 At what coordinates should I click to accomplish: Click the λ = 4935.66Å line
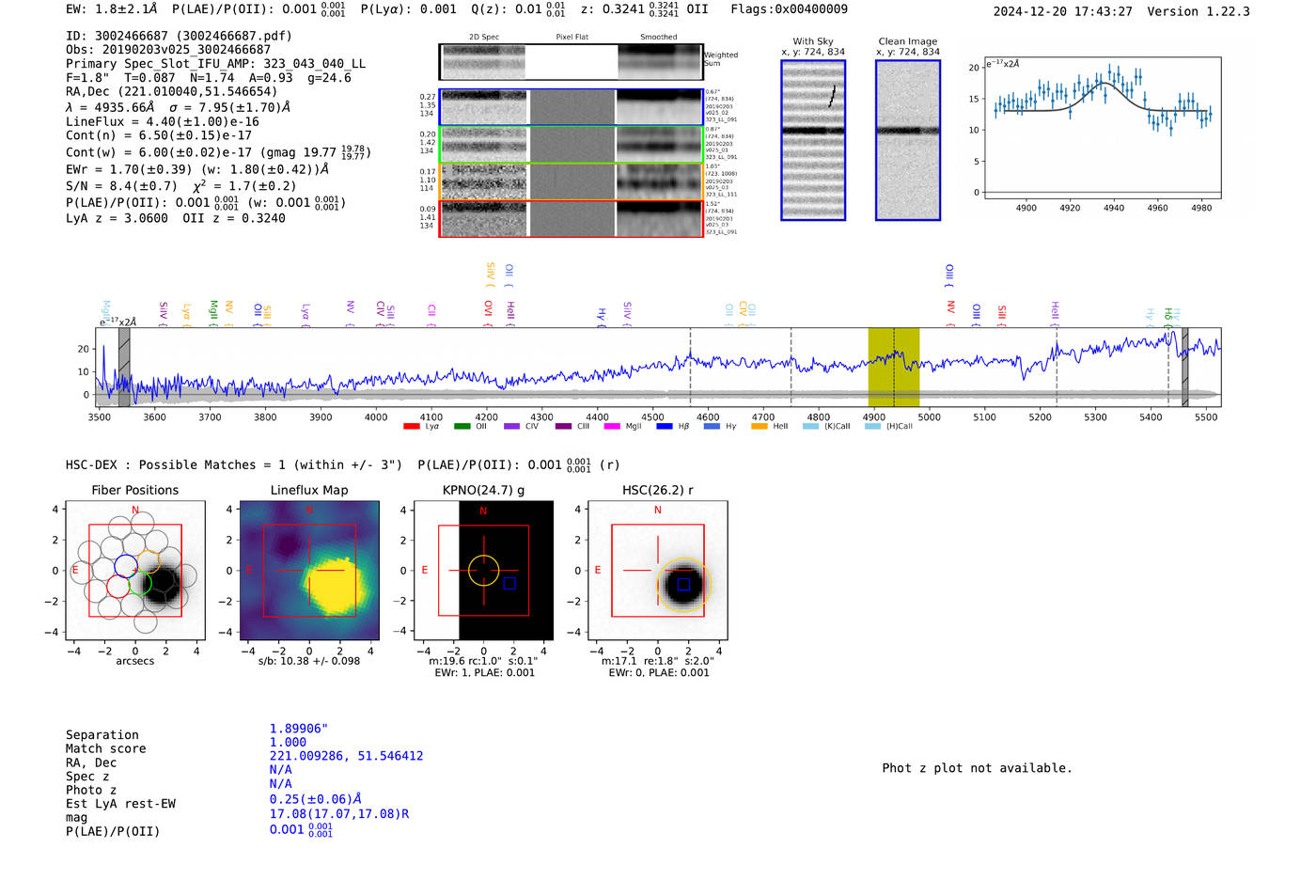(x=178, y=107)
